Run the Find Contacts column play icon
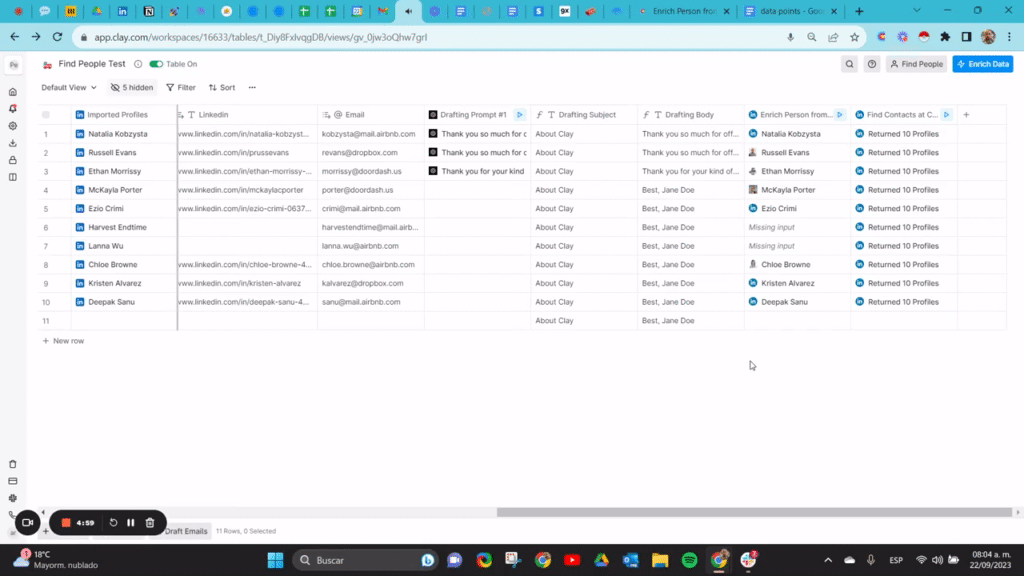The image size is (1024, 576). click(x=946, y=115)
